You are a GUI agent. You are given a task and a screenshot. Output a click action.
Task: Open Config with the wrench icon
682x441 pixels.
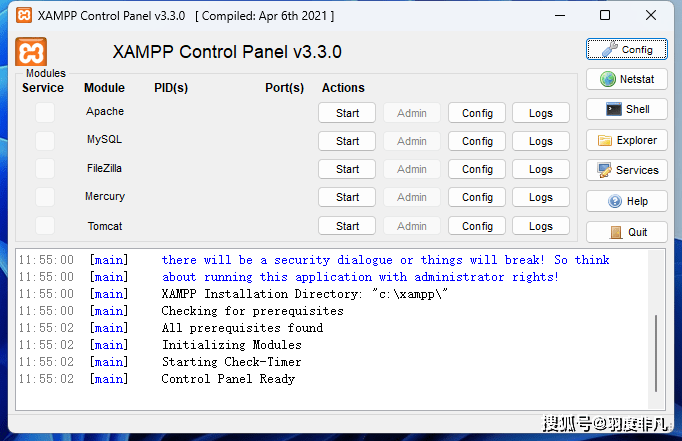pos(626,49)
